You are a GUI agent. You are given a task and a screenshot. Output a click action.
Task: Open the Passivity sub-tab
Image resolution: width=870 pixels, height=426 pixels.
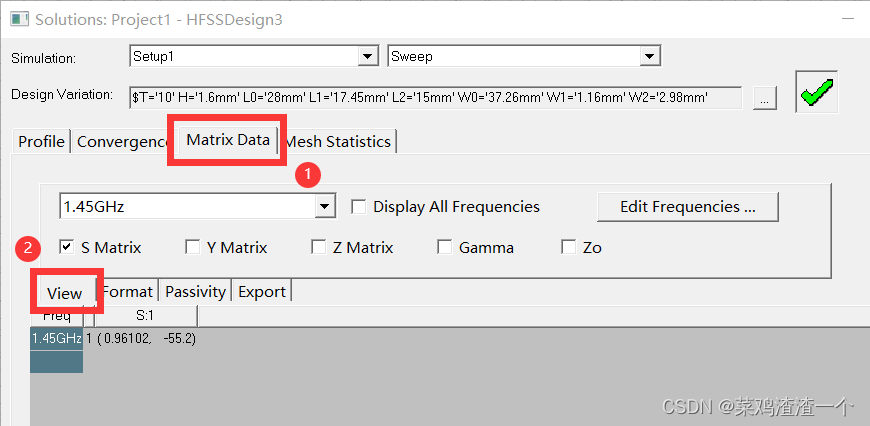(x=195, y=292)
